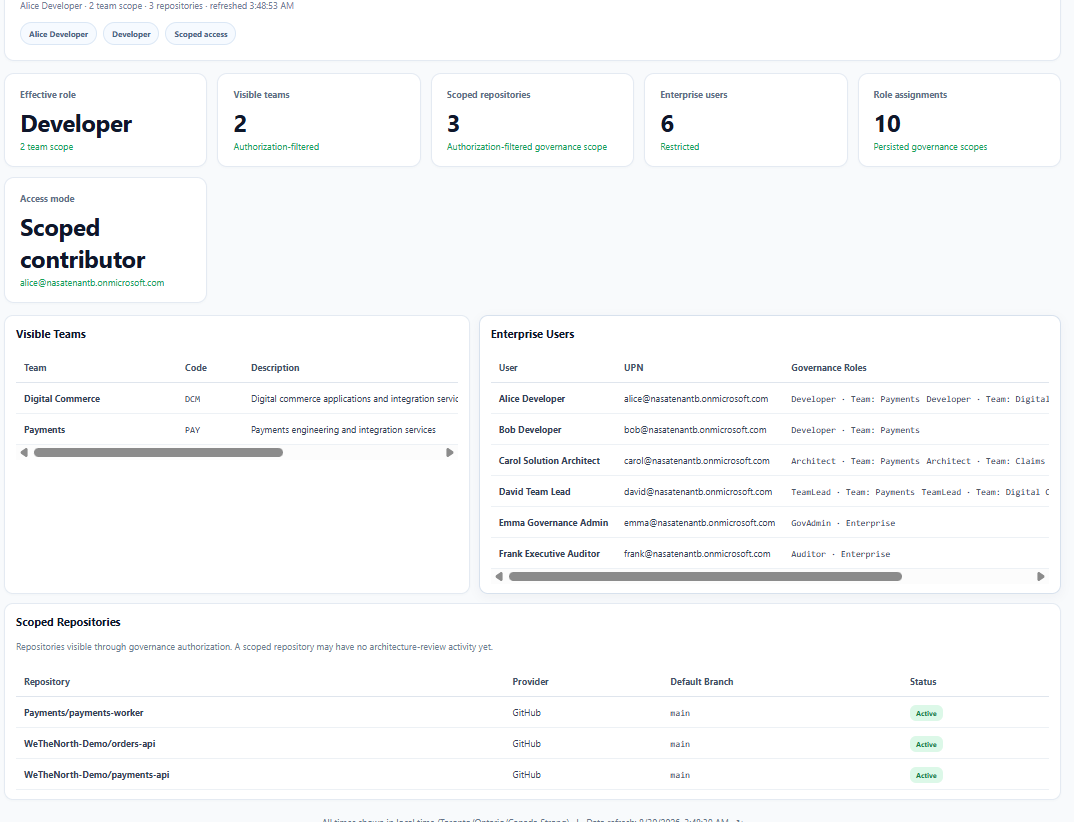Image resolution: width=1074 pixels, height=822 pixels.
Task: Click Active badge for orders-api
Action: (x=926, y=744)
